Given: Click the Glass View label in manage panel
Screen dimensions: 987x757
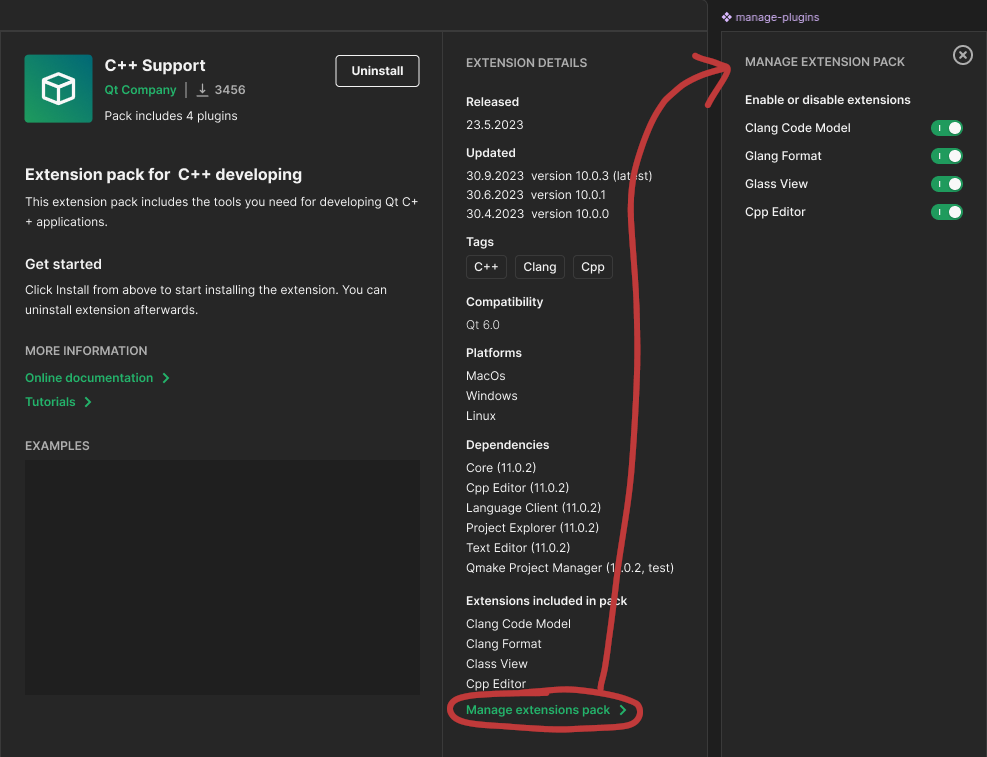Looking at the screenshot, I should click(776, 184).
